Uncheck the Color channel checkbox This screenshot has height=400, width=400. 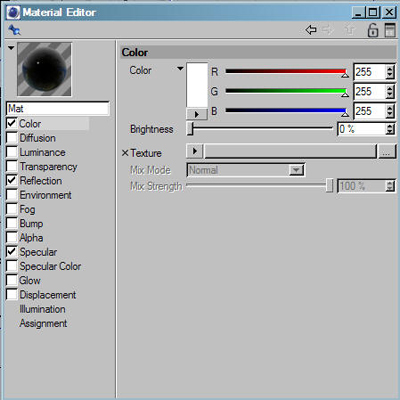[11, 123]
